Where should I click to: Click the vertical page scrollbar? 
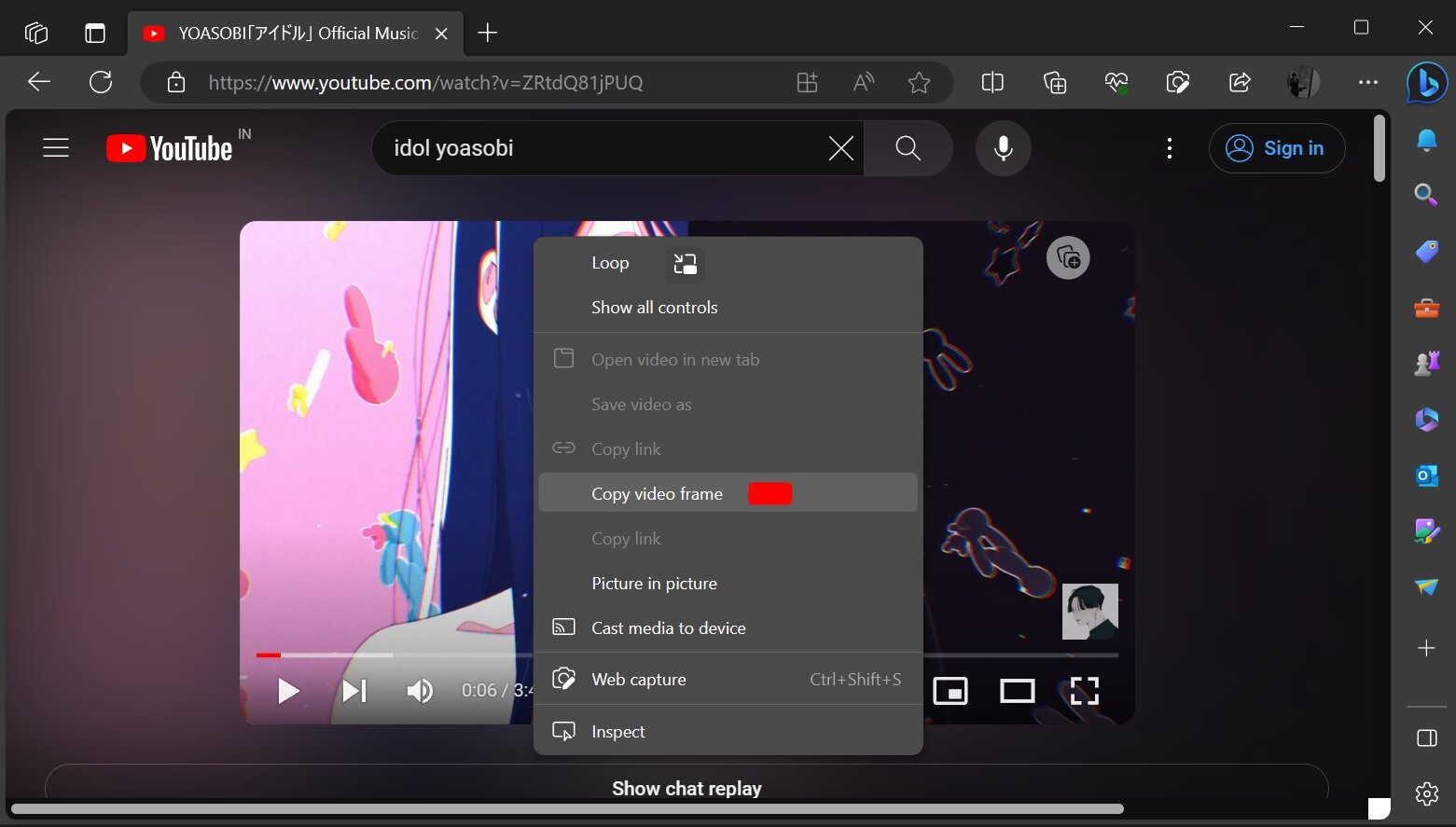pos(1380,148)
